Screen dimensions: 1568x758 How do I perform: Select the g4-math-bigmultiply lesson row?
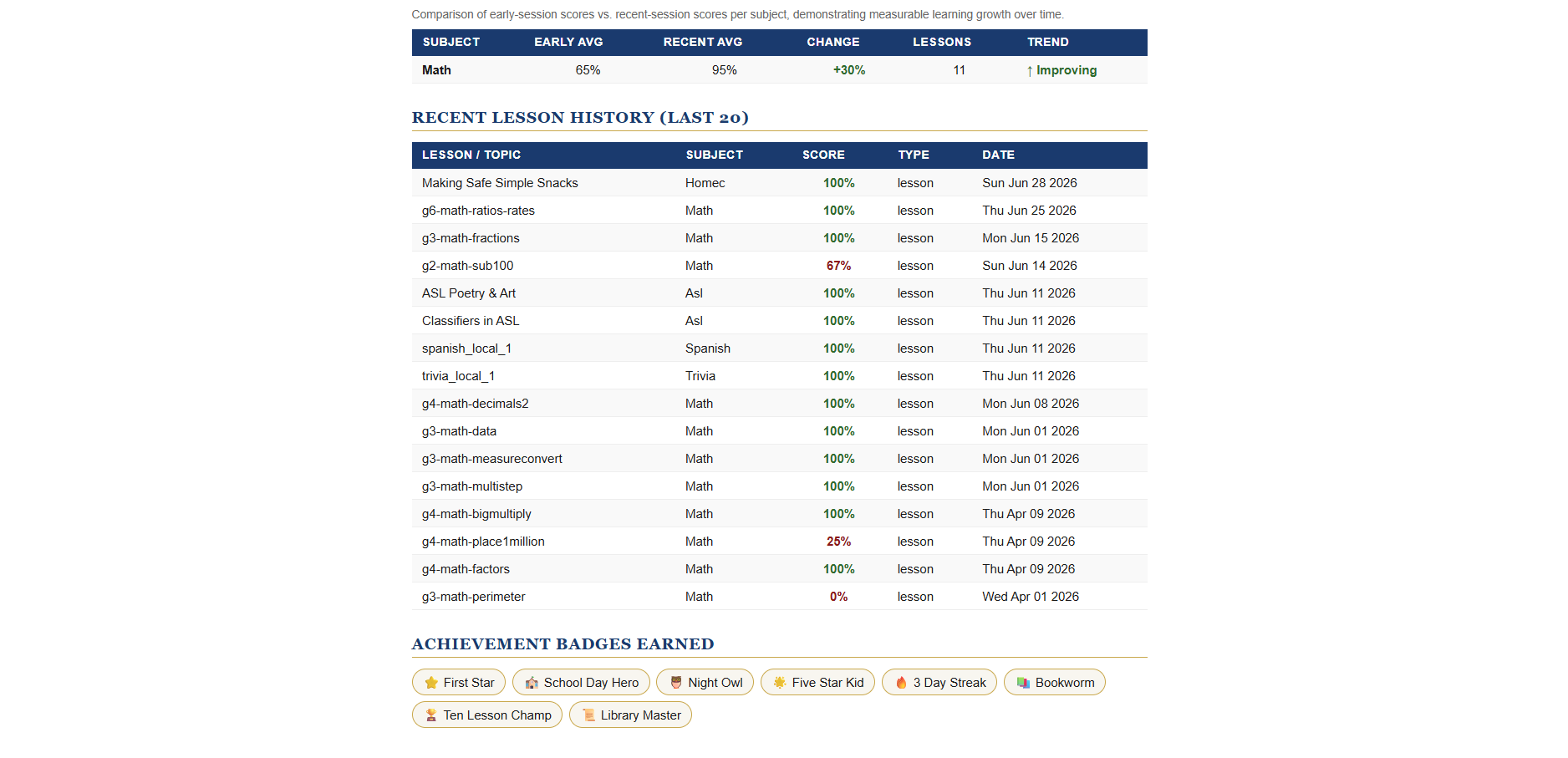tap(779, 514)
